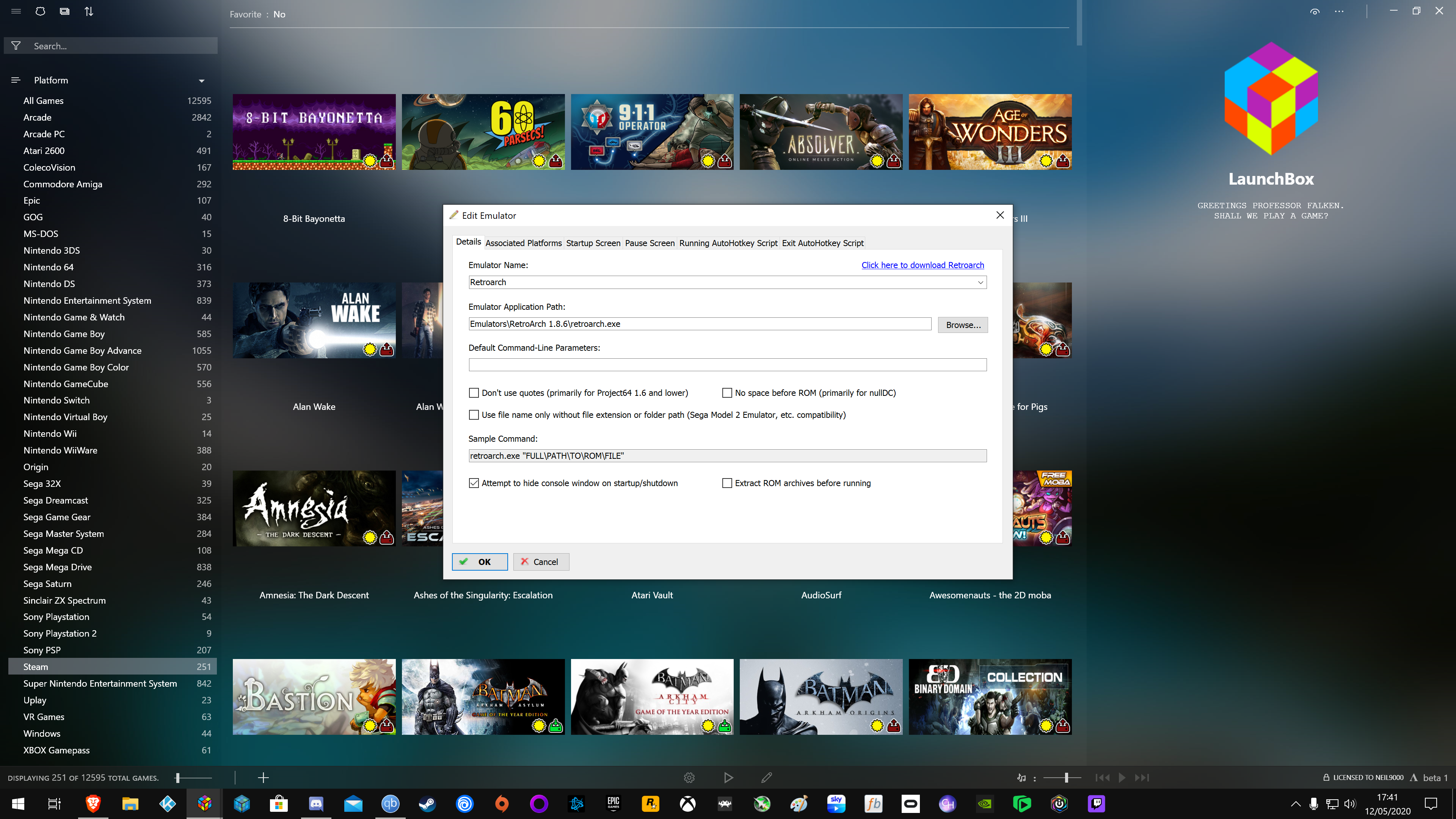Open Windows notification center icon
This screenshot has width=1456, height=819.
tap(1431, 804)
